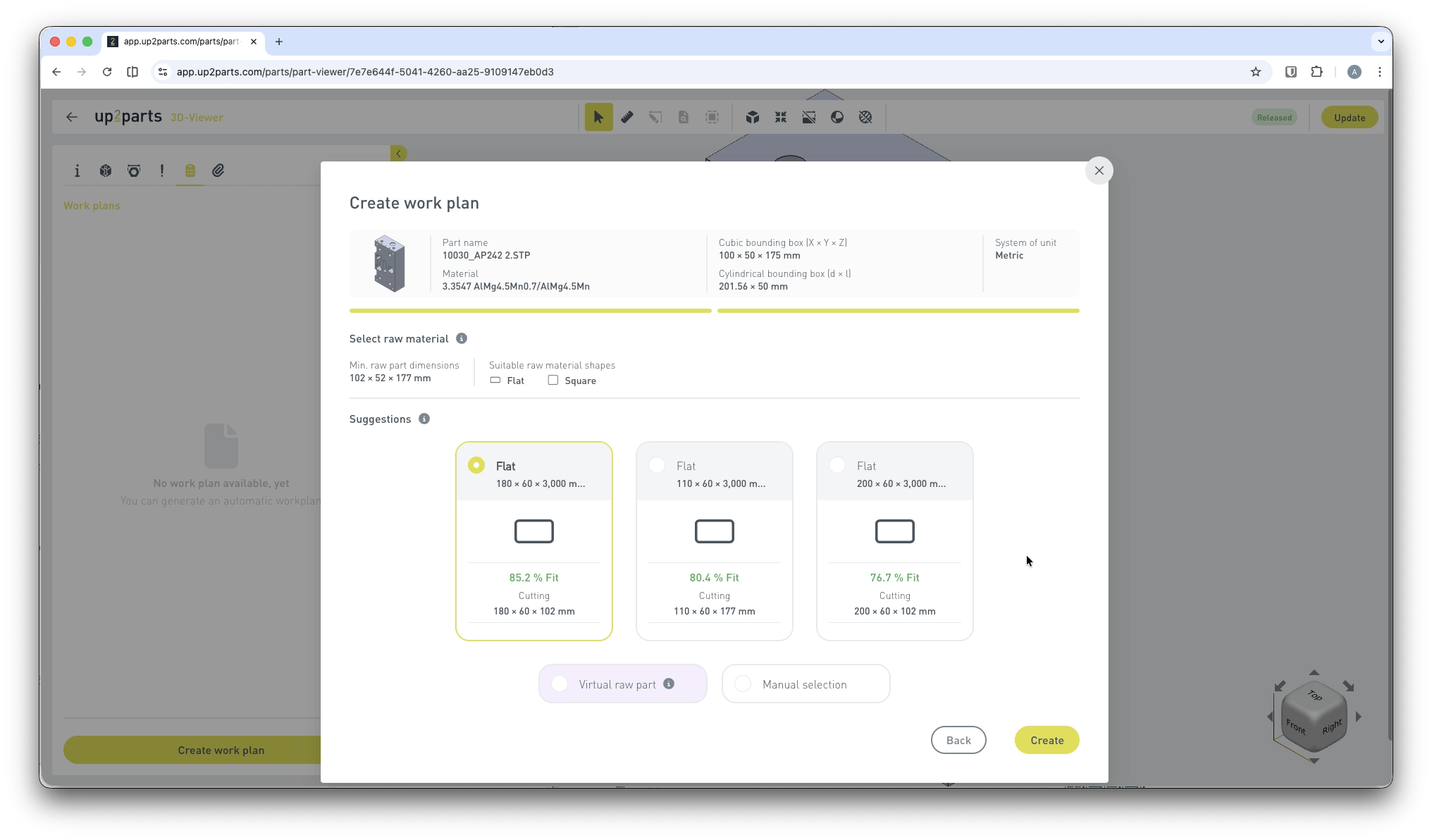
Task: Click the part thumbnail image
Action: 390,264
